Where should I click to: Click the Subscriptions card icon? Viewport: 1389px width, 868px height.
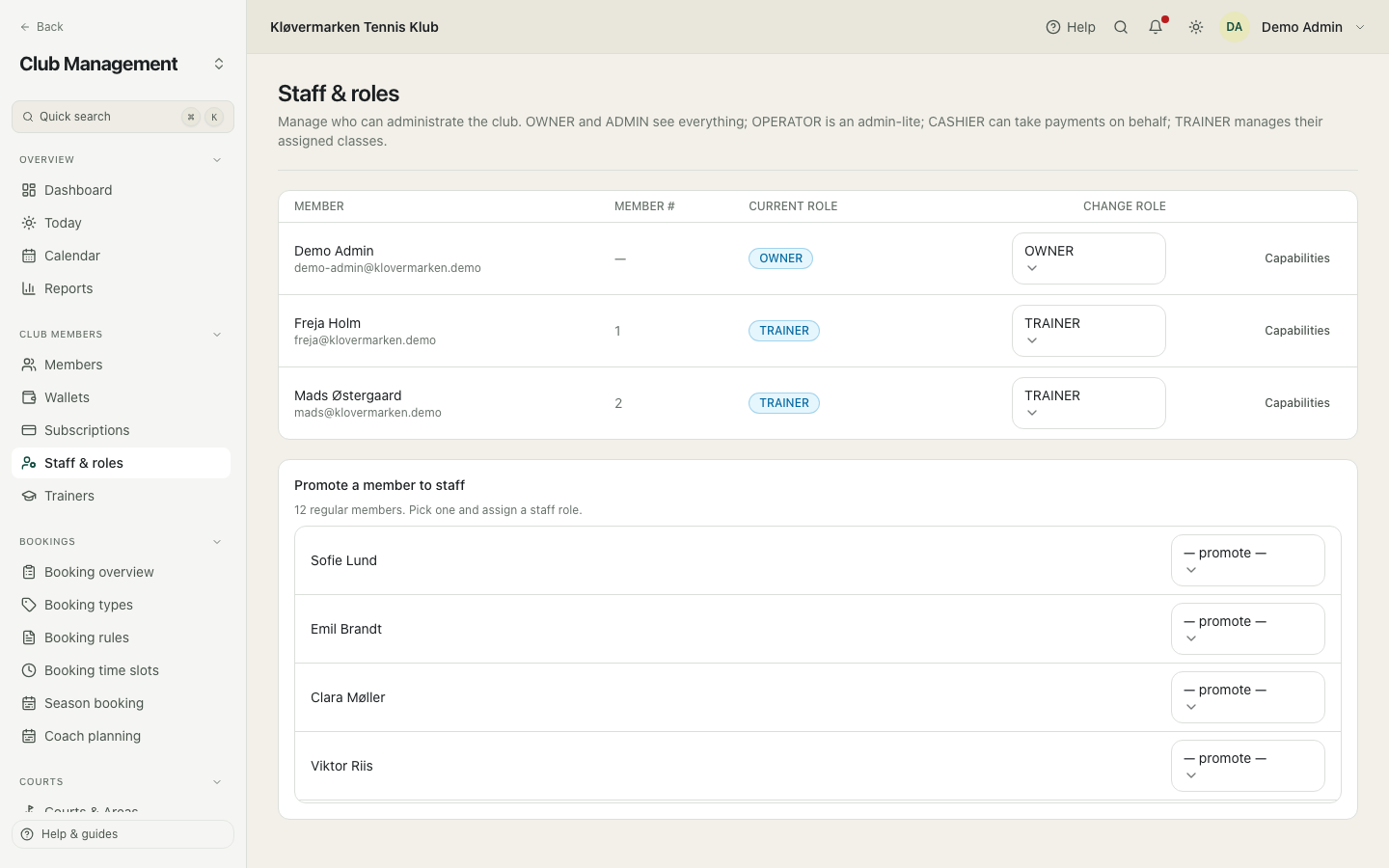(x=29, y=430)
